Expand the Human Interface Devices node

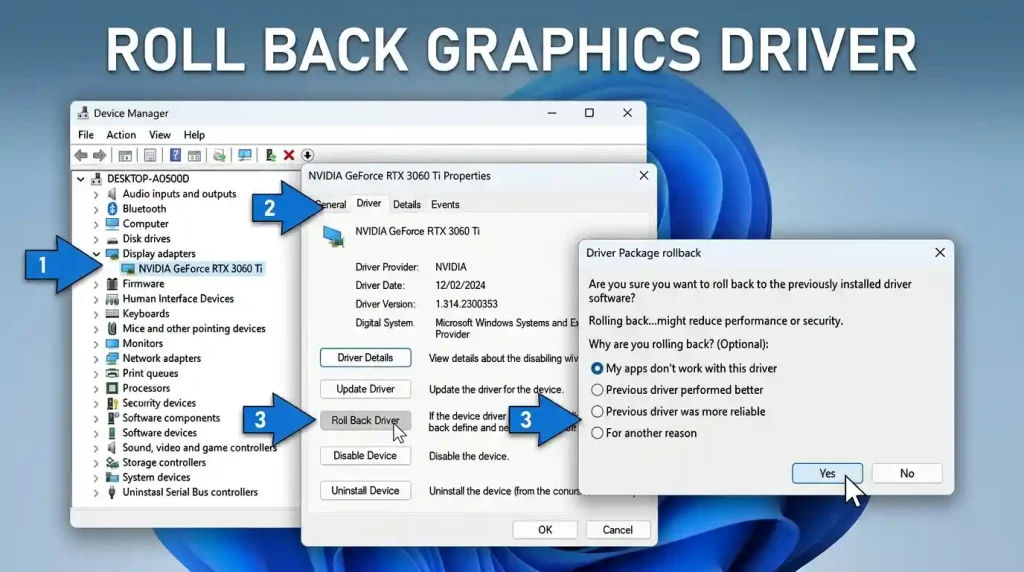96,299
